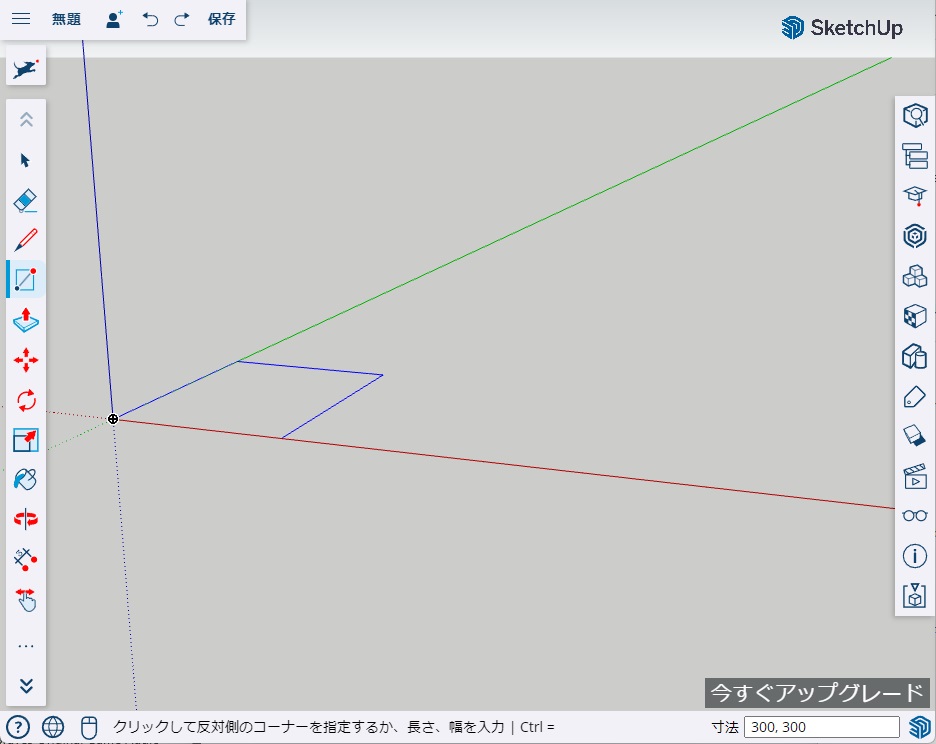Select the Eraser tool in left toolbar
This screenshot has height=744, width=936.
26,200
